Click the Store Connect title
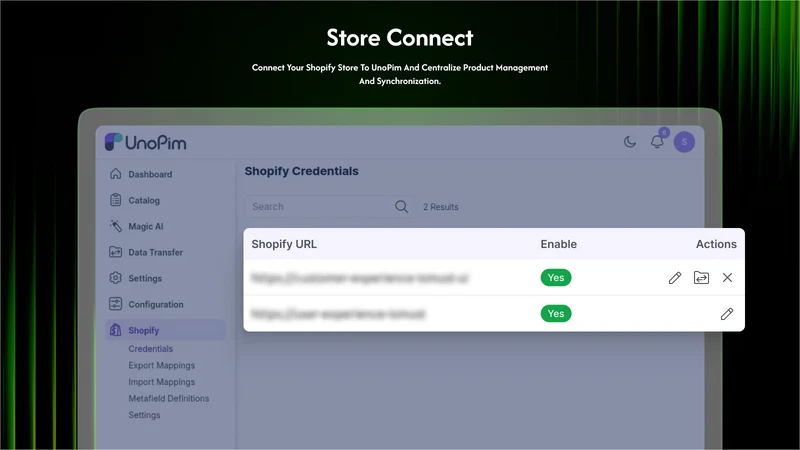 tap(400, 38)
